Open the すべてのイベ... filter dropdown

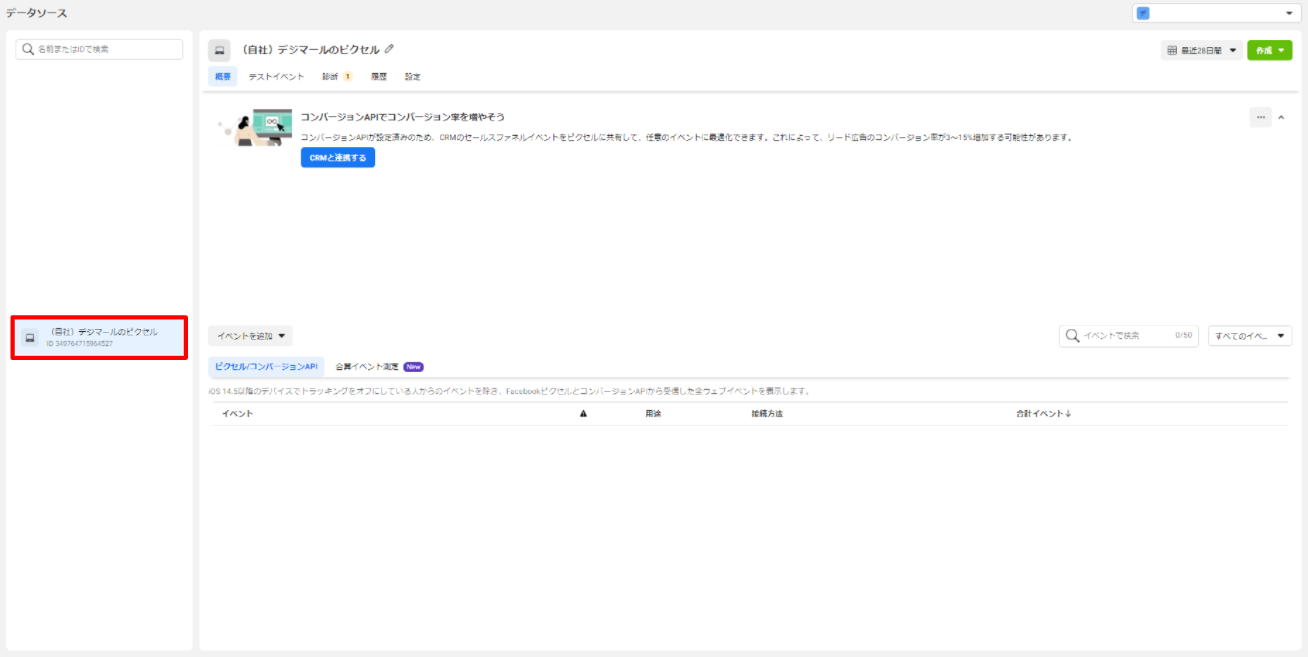click(1250, 336)
